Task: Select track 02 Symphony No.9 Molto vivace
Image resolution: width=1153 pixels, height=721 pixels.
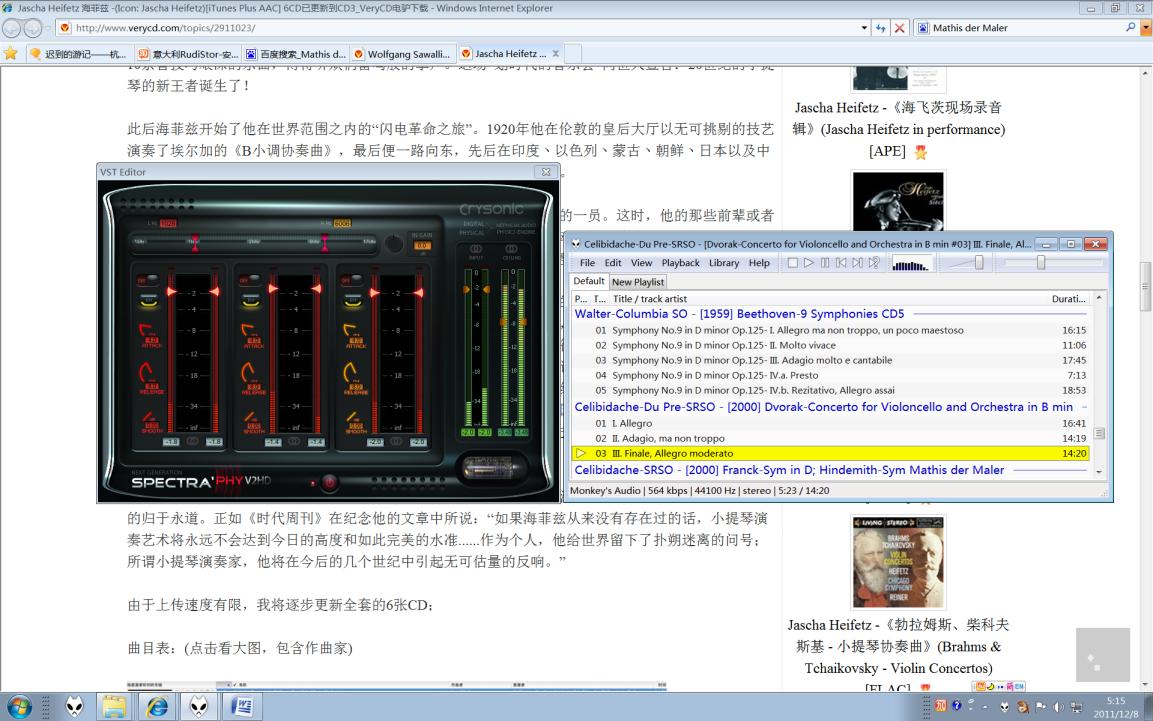Action: coord(829,345)
